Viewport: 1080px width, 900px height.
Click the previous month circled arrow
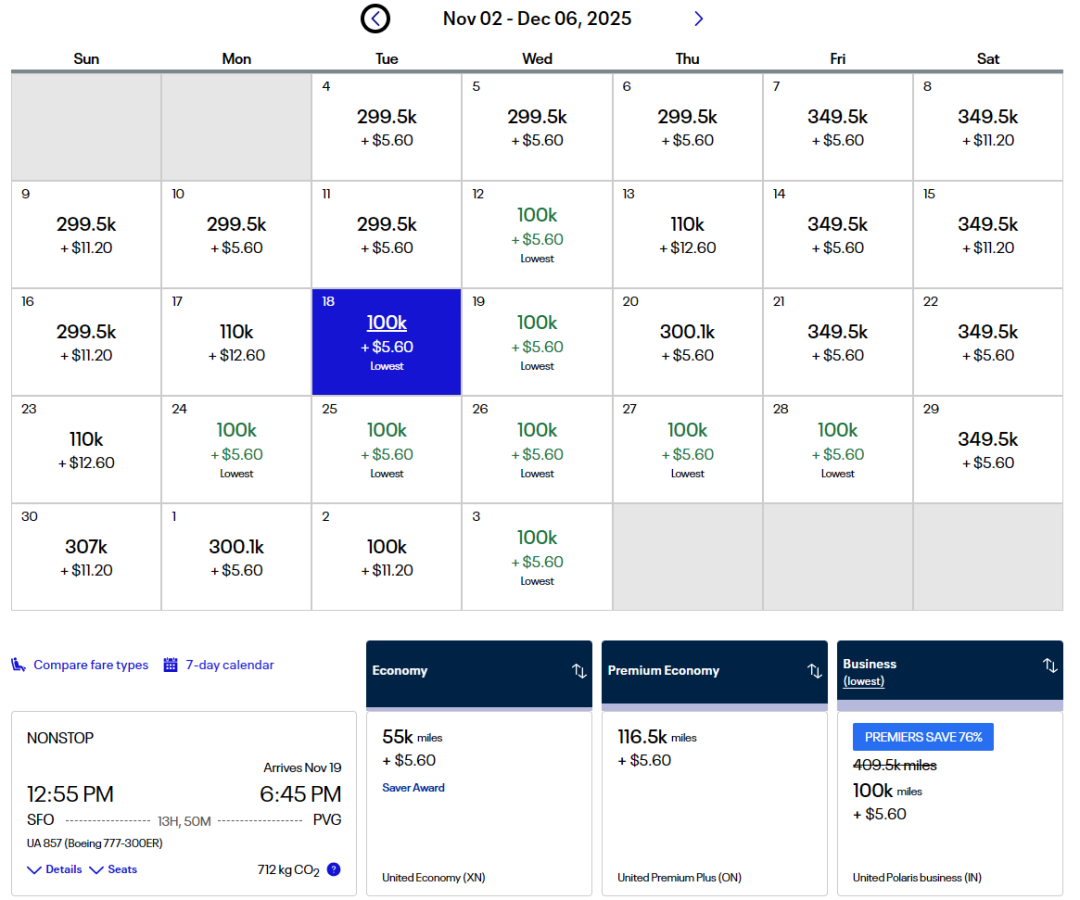tap(376, 18)
